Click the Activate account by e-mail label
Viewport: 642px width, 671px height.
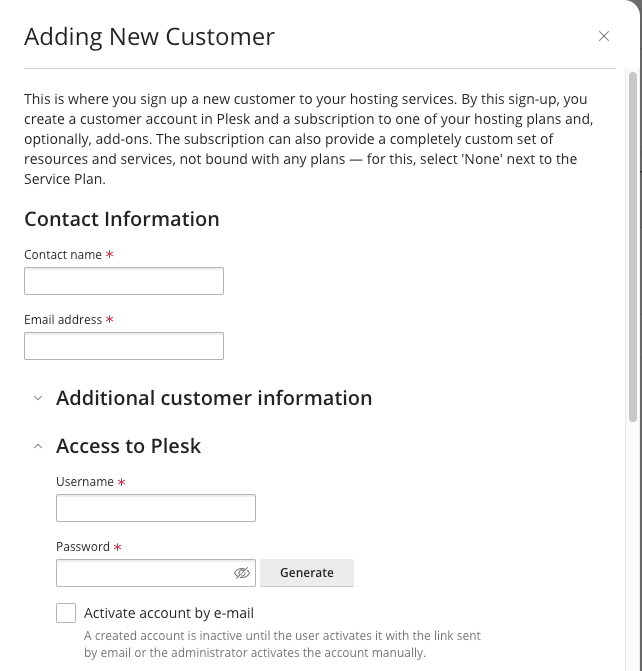pyautogui.click(x=169, y=613)
